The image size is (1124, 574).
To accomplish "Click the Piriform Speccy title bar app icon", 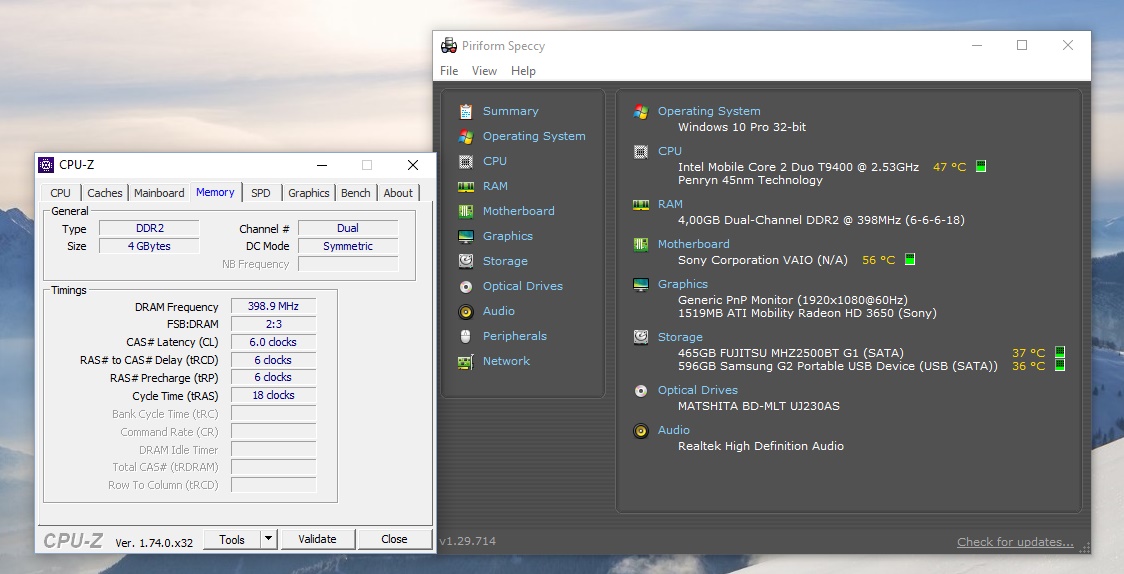I will (449, 46).
